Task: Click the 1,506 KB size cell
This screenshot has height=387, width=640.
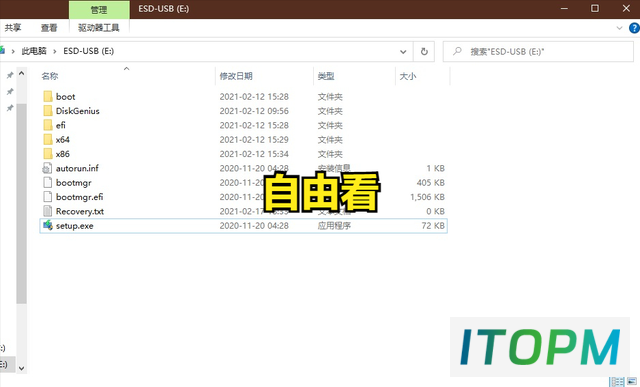Action: coord(427,197)
